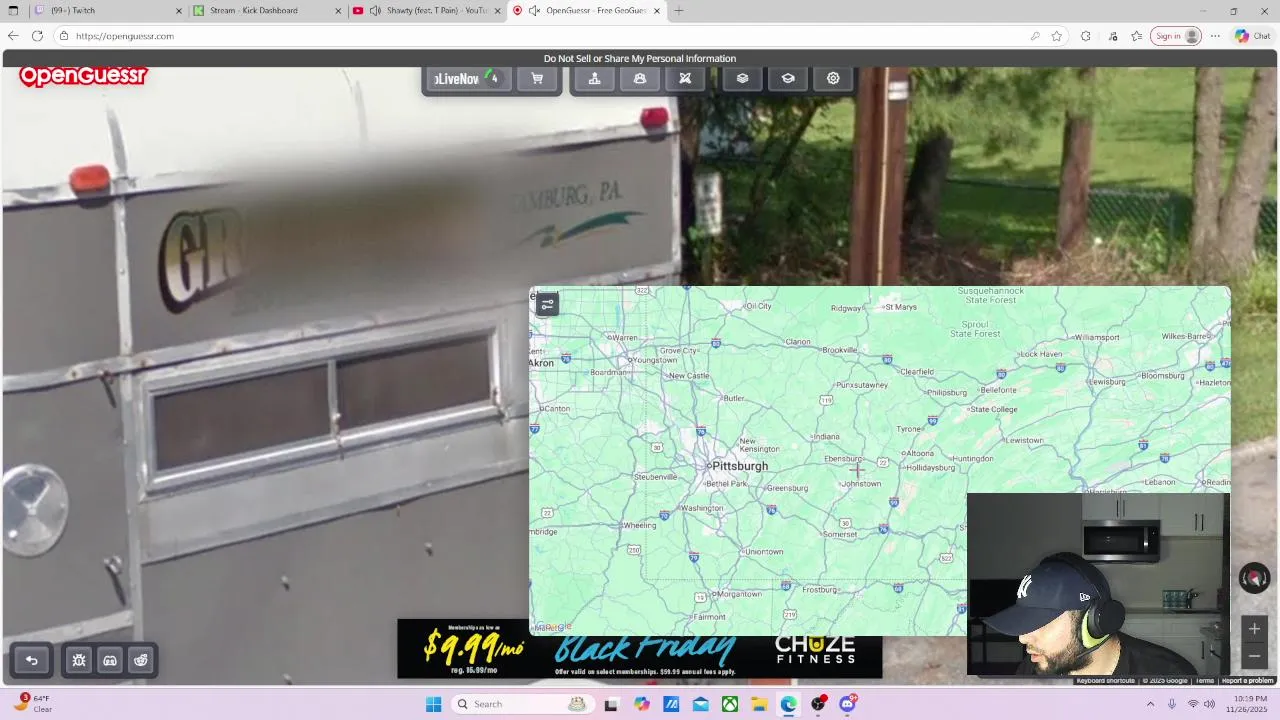Open Xbox app from taskbar
The height and width of the screenshot is (720, 1280).
point(730,704)
